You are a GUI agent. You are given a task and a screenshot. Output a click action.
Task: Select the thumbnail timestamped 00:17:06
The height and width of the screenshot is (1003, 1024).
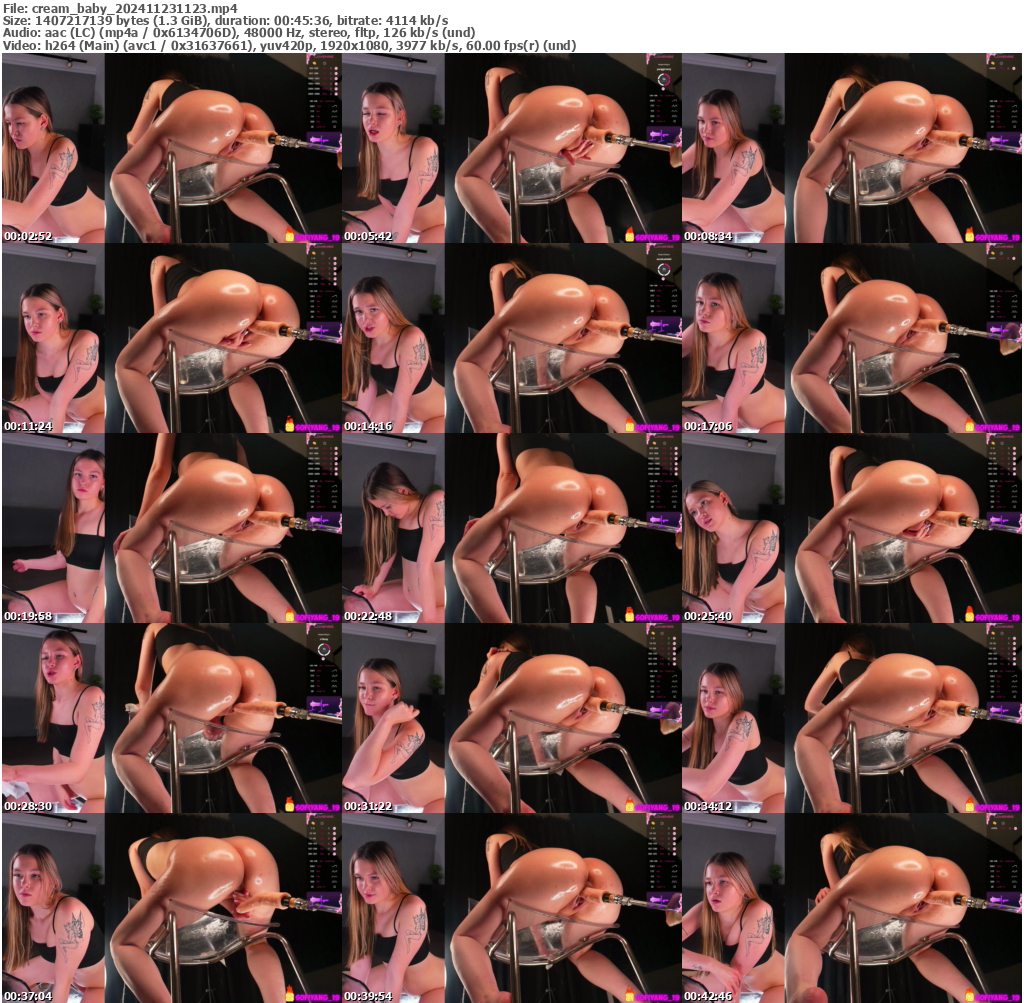pos(851,338)
